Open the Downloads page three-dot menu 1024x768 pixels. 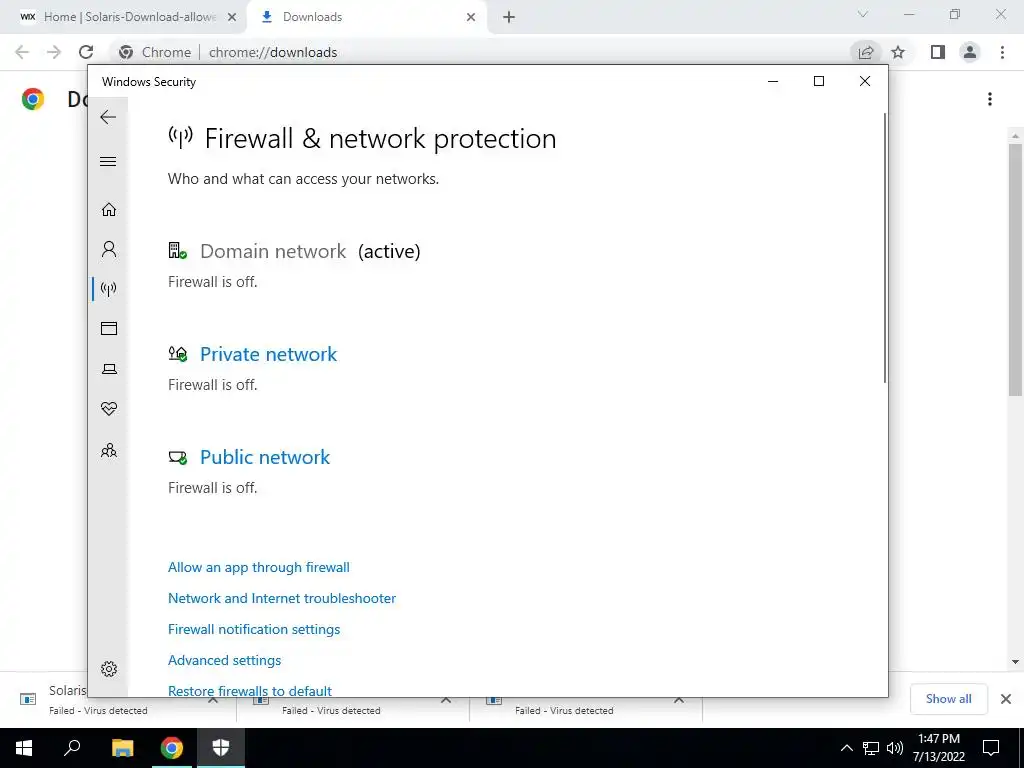point(989,99)
